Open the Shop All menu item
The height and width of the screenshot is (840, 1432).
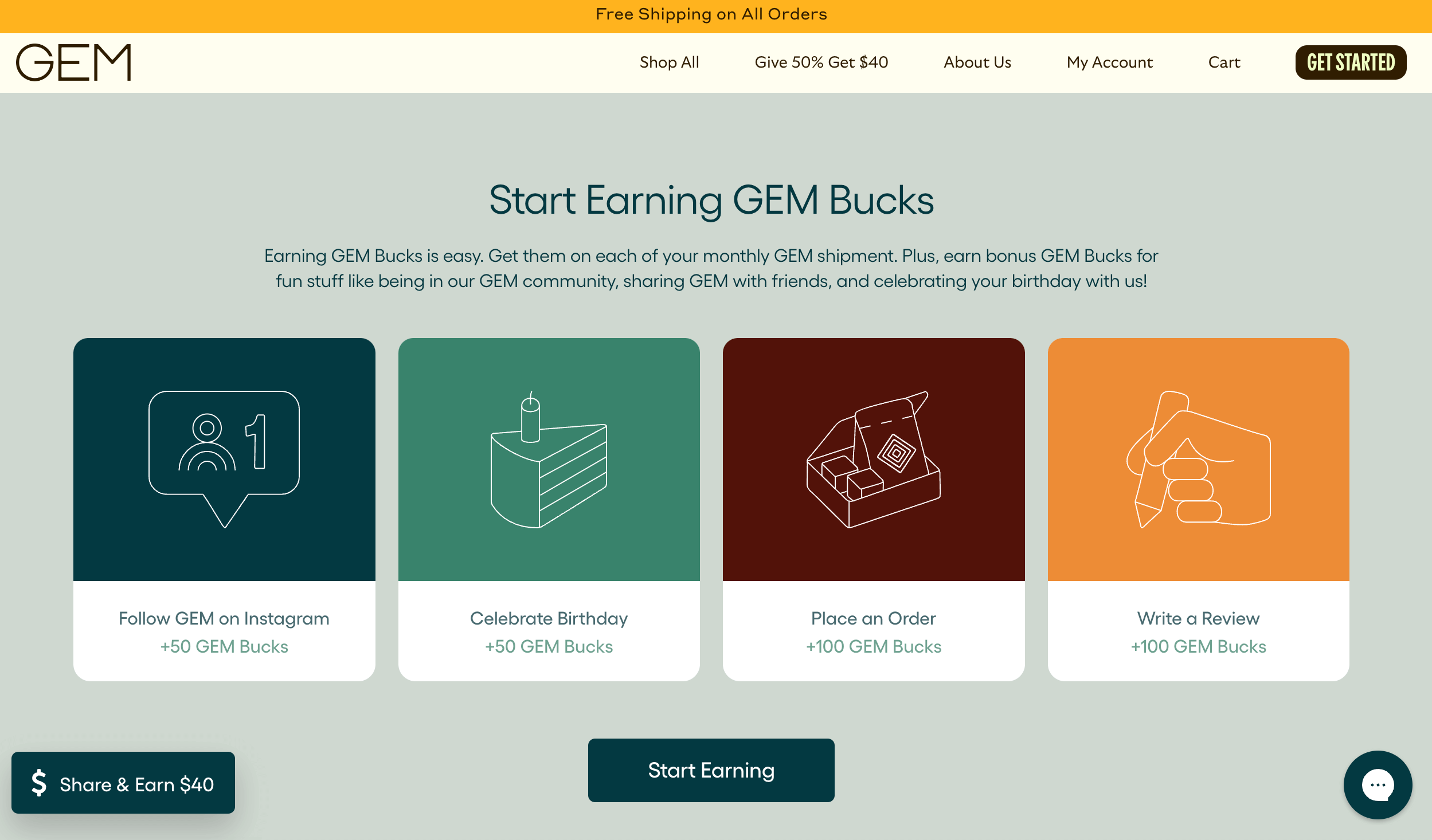click(x=669, y=62)
